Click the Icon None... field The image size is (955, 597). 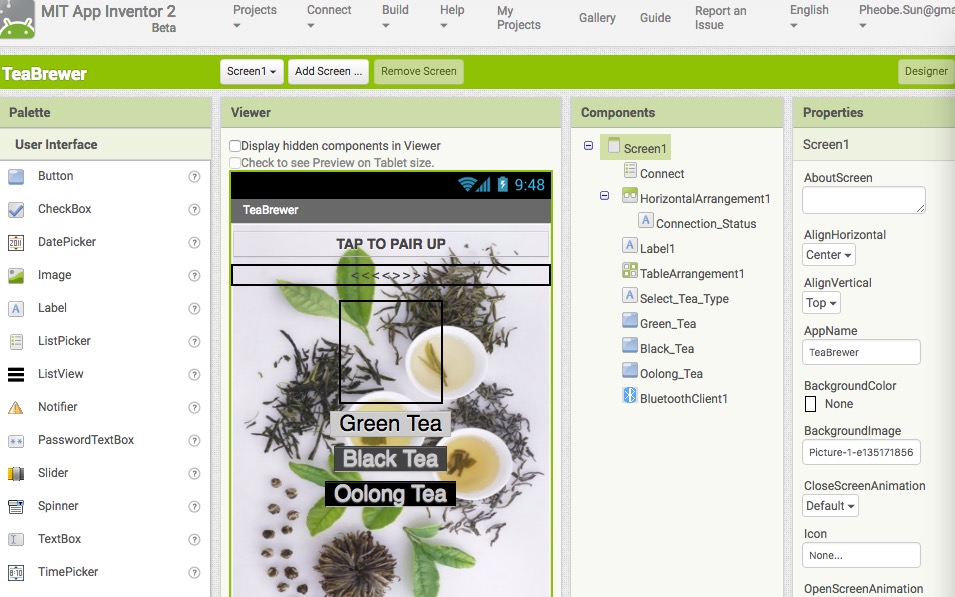pos(861,555)
